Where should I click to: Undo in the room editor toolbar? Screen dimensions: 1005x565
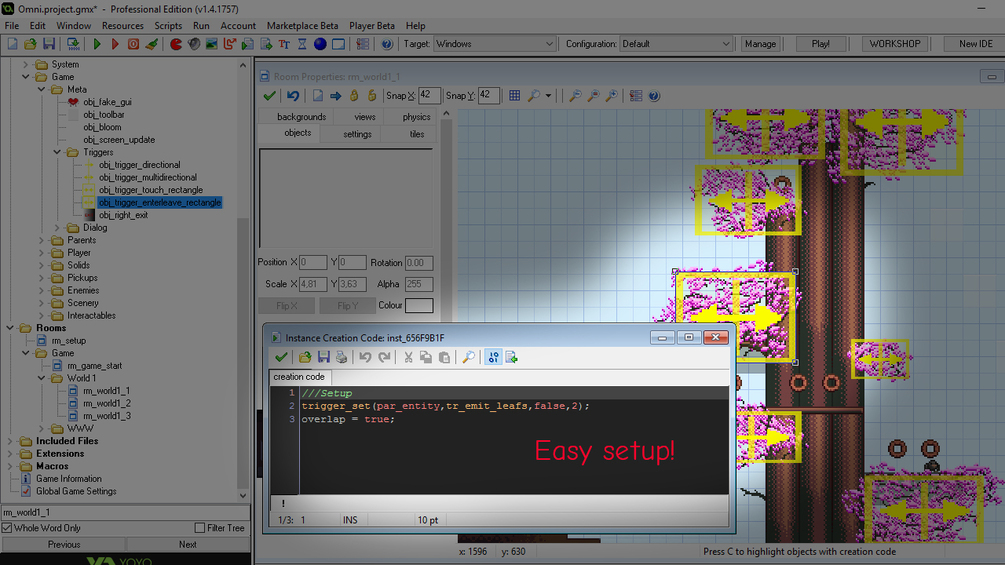coord(293,96)
